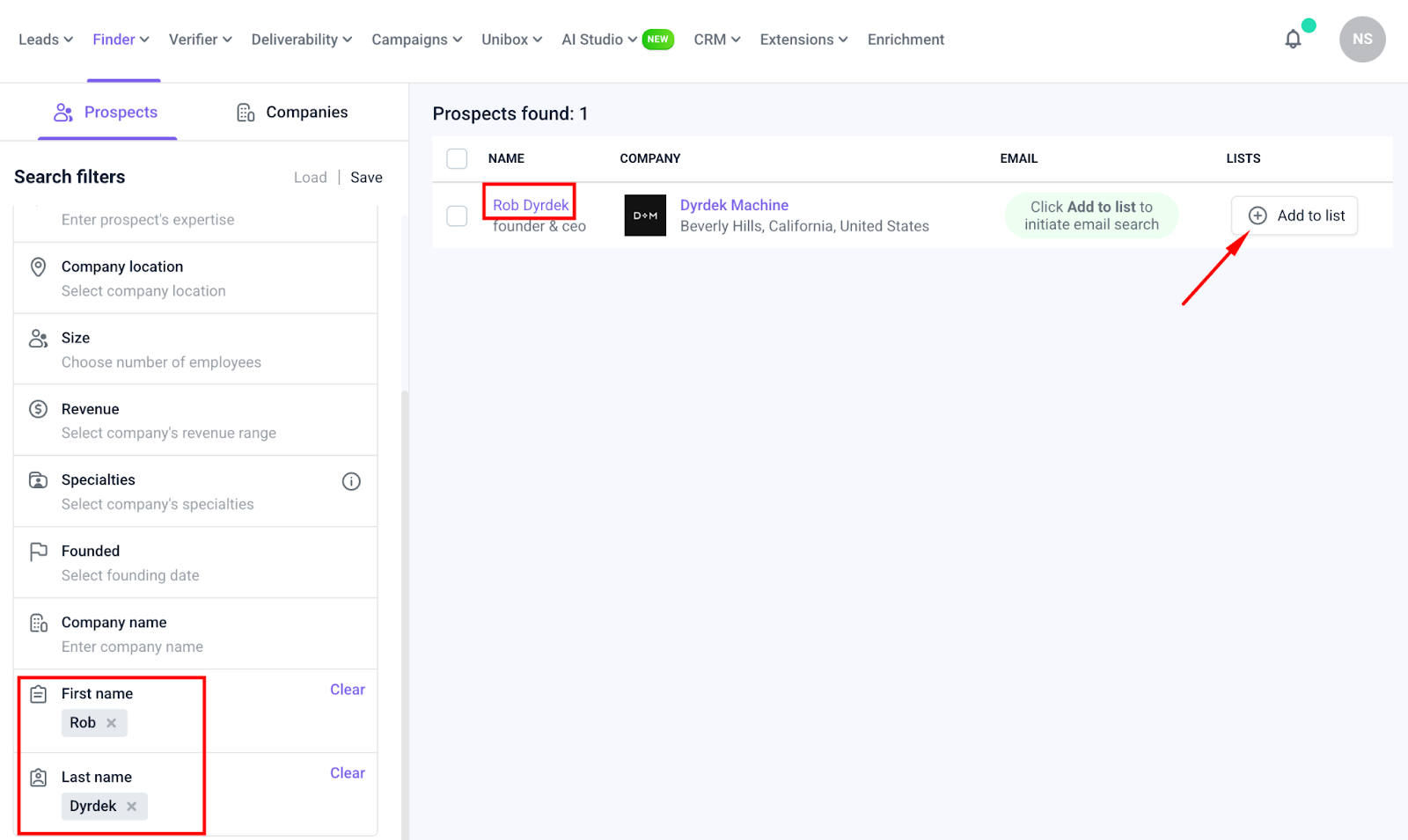Click the Specialties info icon
1408x840 pixels.
click(x=351, y=481)
